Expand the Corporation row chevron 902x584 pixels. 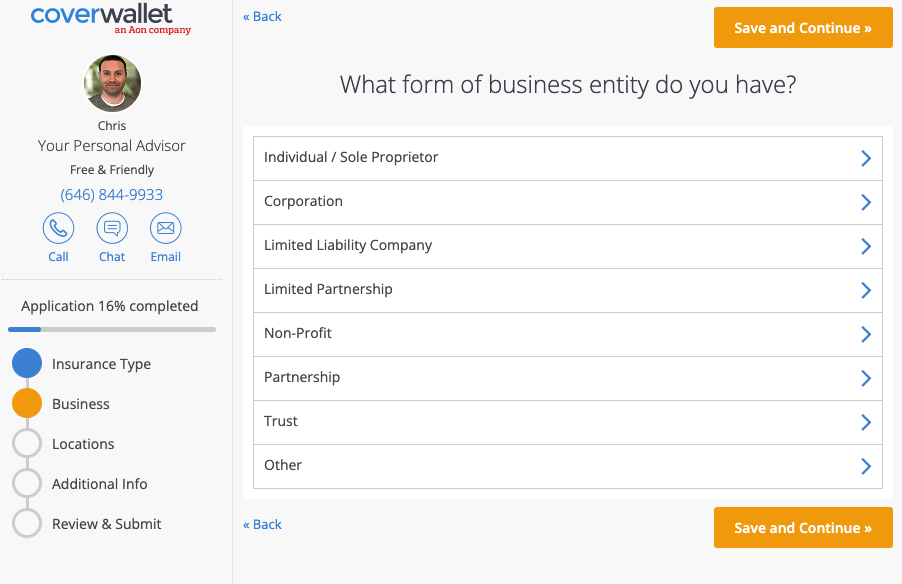(x=866, y=202)
